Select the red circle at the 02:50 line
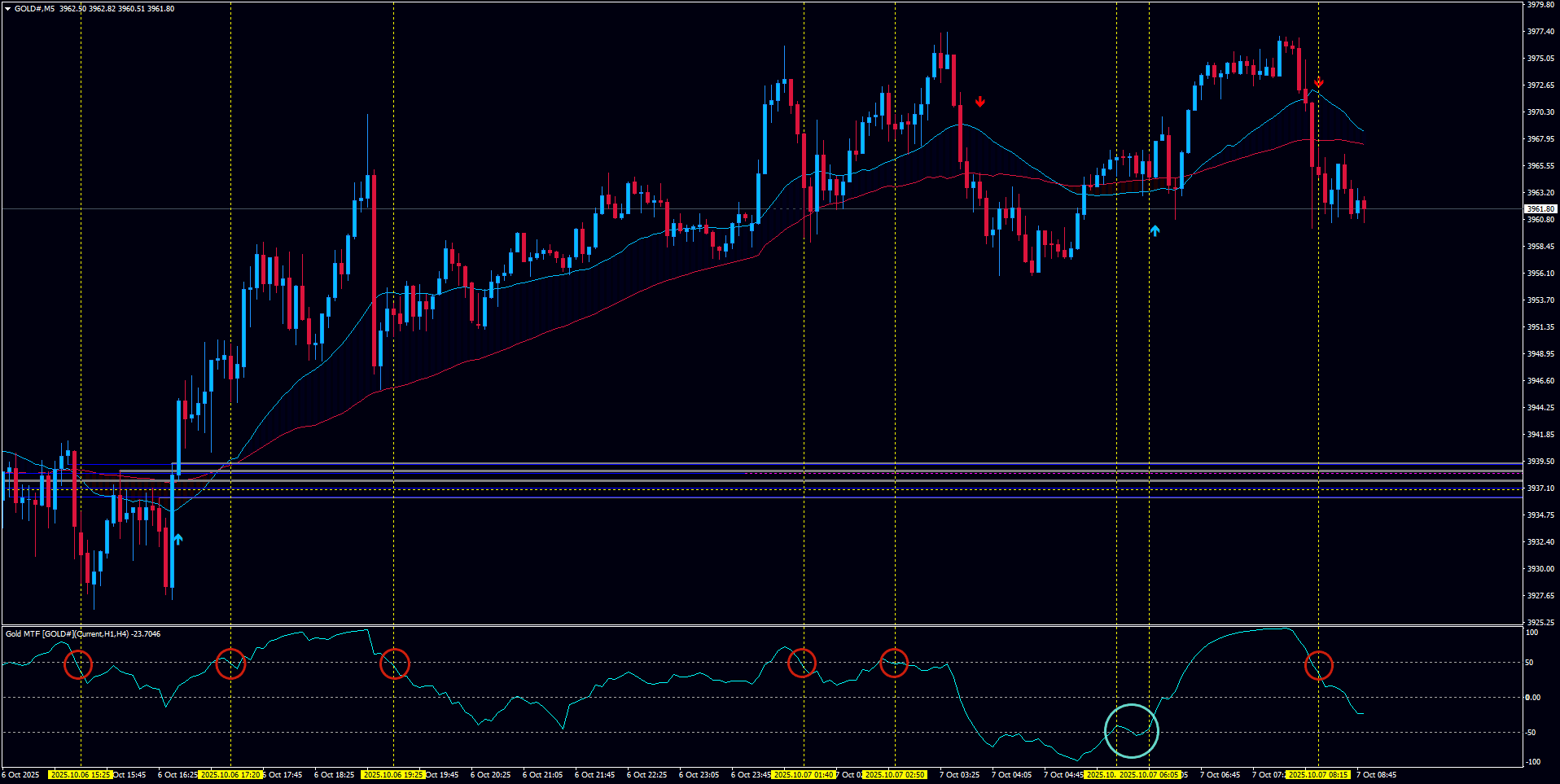This screenshot has height=784, width=1560. pyautogui.click(x=894, y=663)
